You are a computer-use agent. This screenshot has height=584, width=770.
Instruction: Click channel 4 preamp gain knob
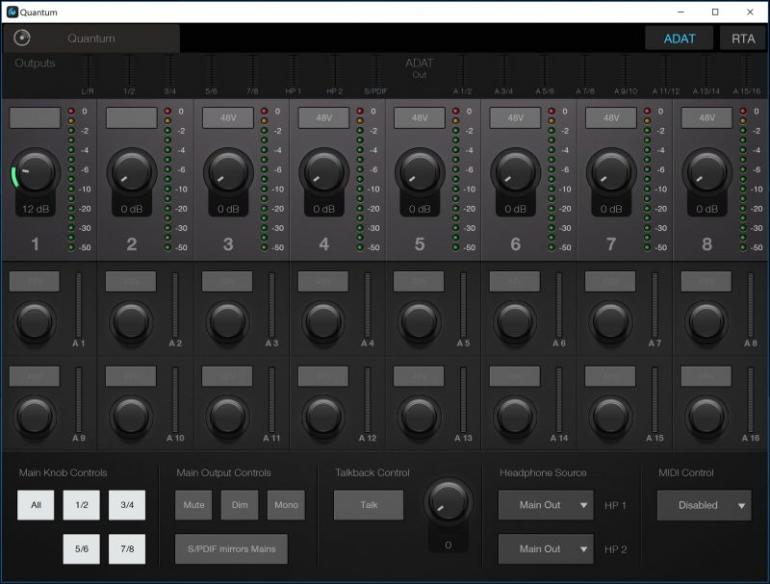pyautogui.click(x=324, y=171)
